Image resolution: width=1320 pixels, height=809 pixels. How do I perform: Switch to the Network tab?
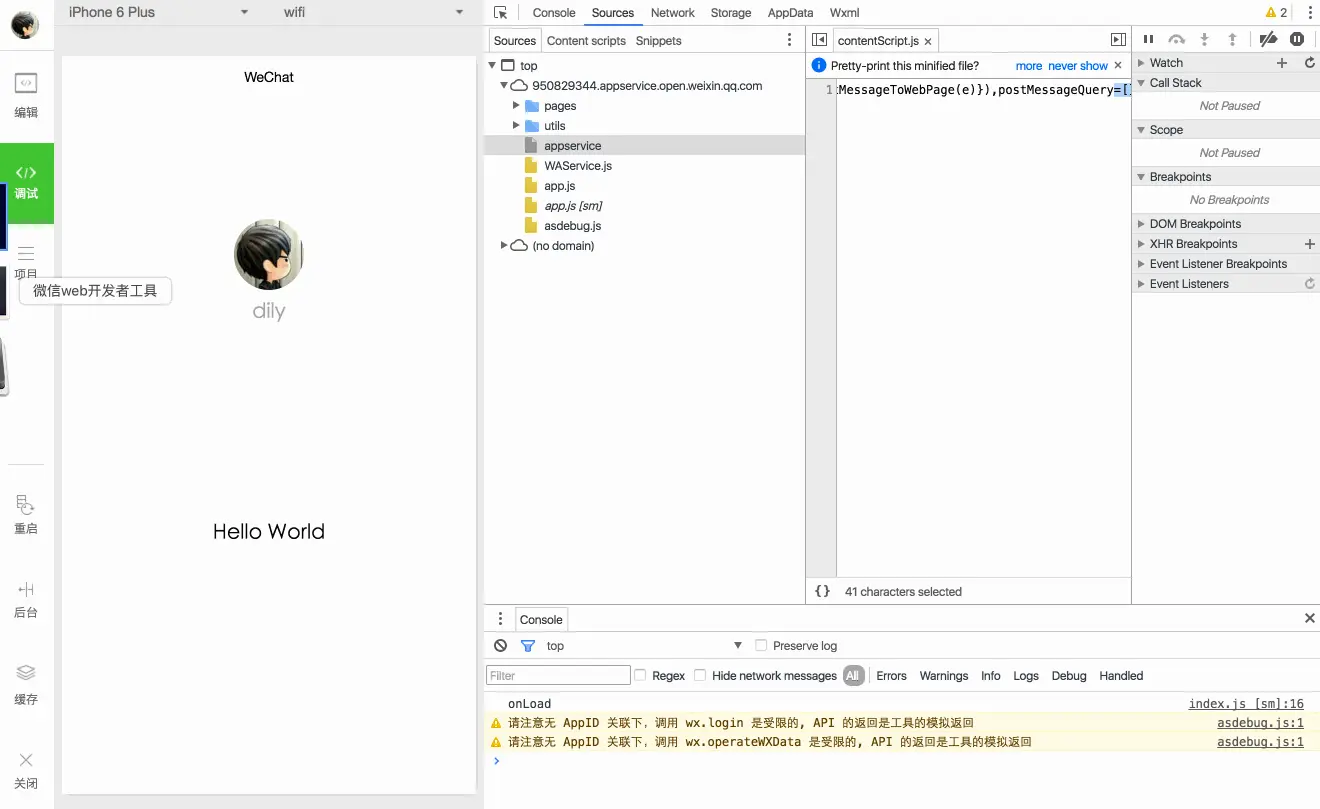pos(673,13)
